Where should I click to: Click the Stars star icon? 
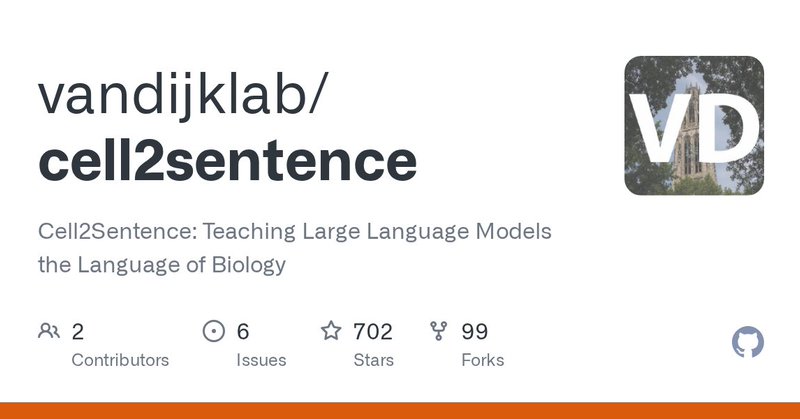coord(331,331)
